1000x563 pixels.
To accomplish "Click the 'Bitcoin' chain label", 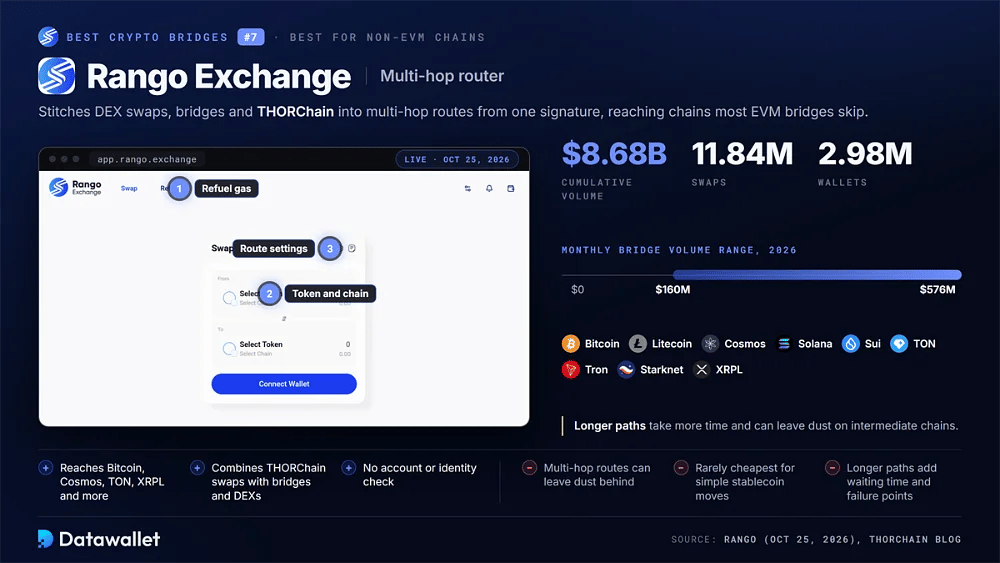I will (x=602, y=344).
